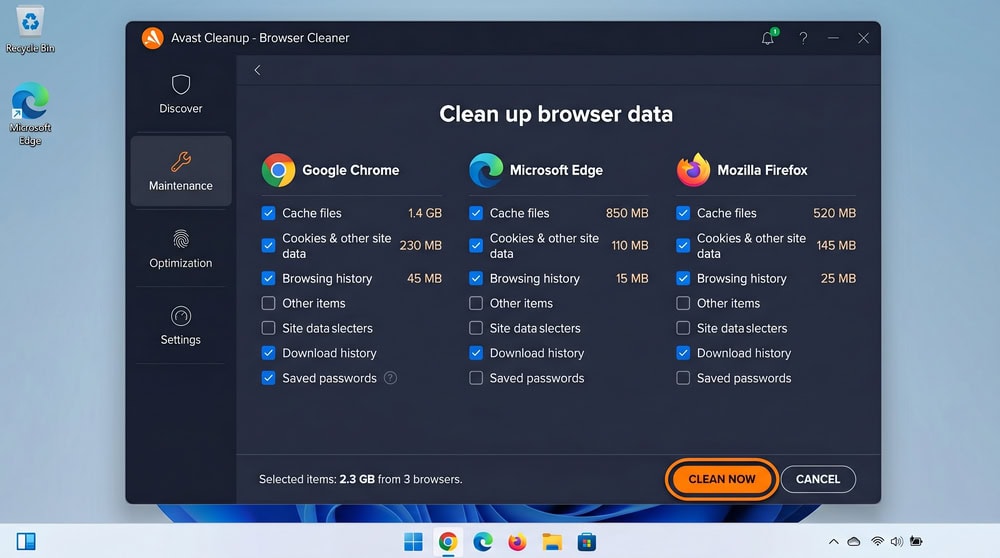
Task: Click the Selected items 2.3 GB summary
Action: pyautogui.click(x=360, y=479)
